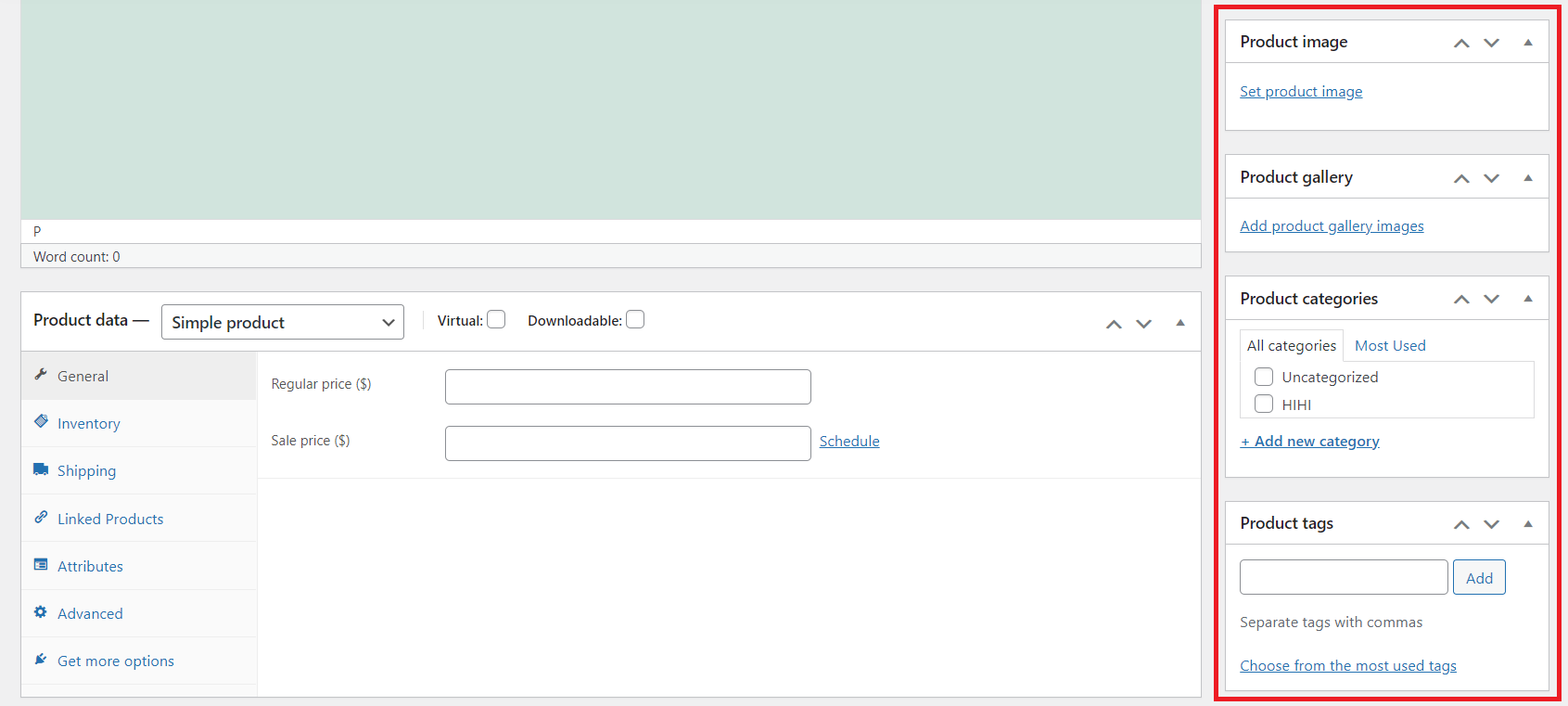The width and height of the screenshot is (1568, 706).
Task: Click the wrench icon beside General
Action: coord(41,374)
